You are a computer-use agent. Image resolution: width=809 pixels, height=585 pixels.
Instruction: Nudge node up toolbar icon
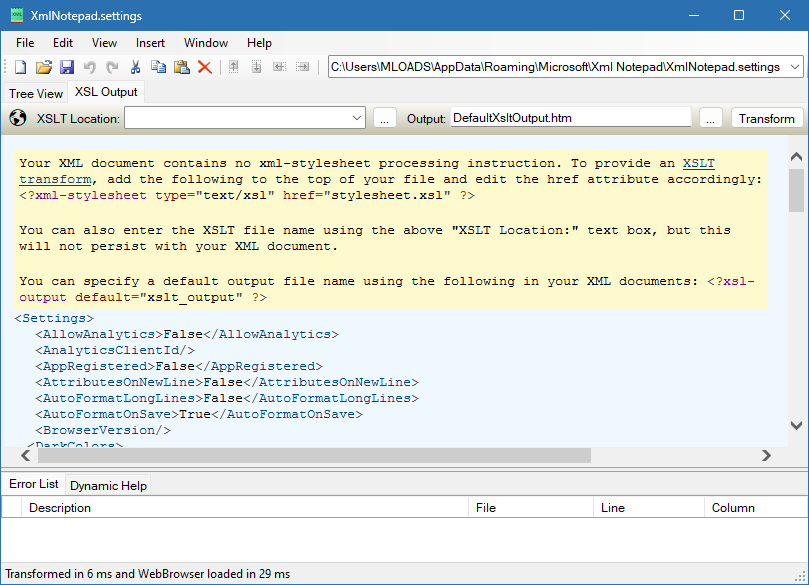233,67
